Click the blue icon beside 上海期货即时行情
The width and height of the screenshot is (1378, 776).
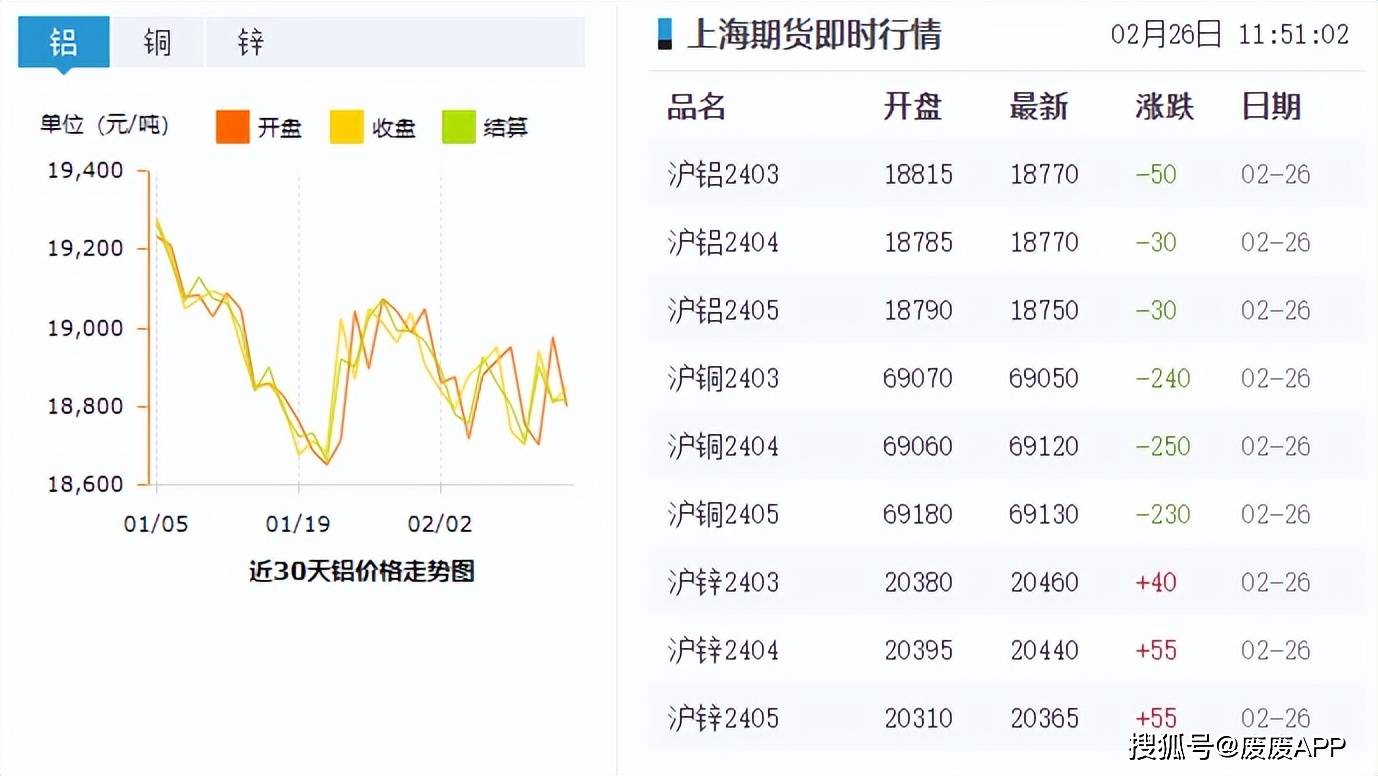[665, 34]
